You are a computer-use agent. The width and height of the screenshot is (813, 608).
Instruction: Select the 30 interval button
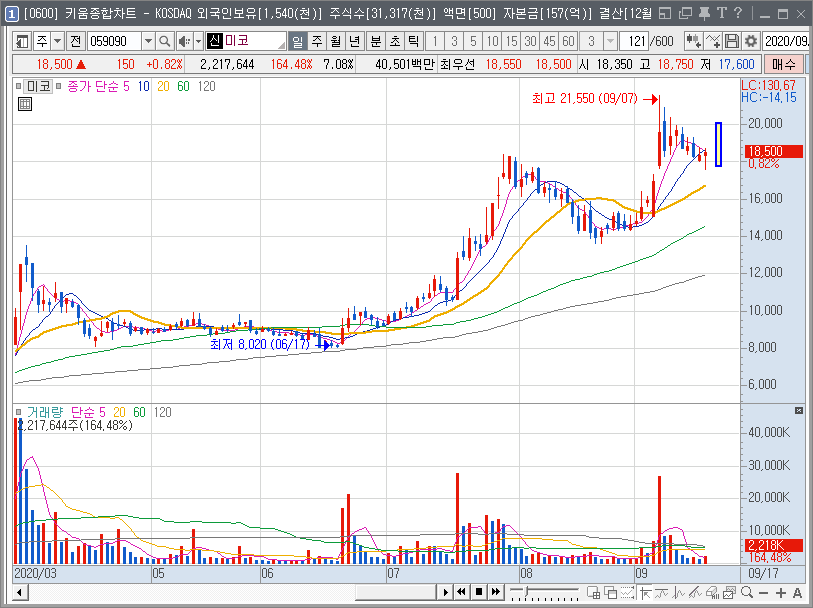pyautogui.click(x=530, y=41)
